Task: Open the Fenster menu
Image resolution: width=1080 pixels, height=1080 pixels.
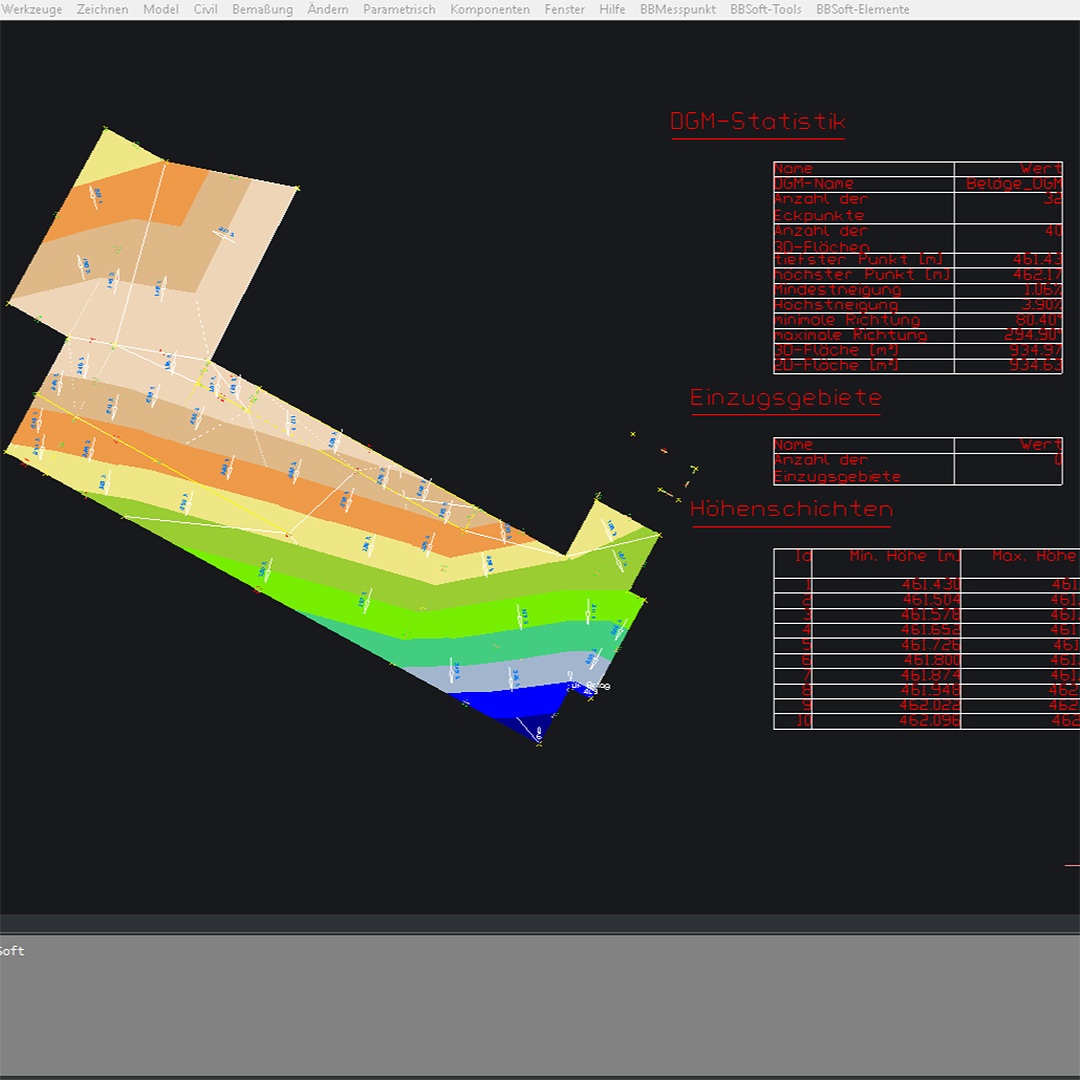Action: 565,9
